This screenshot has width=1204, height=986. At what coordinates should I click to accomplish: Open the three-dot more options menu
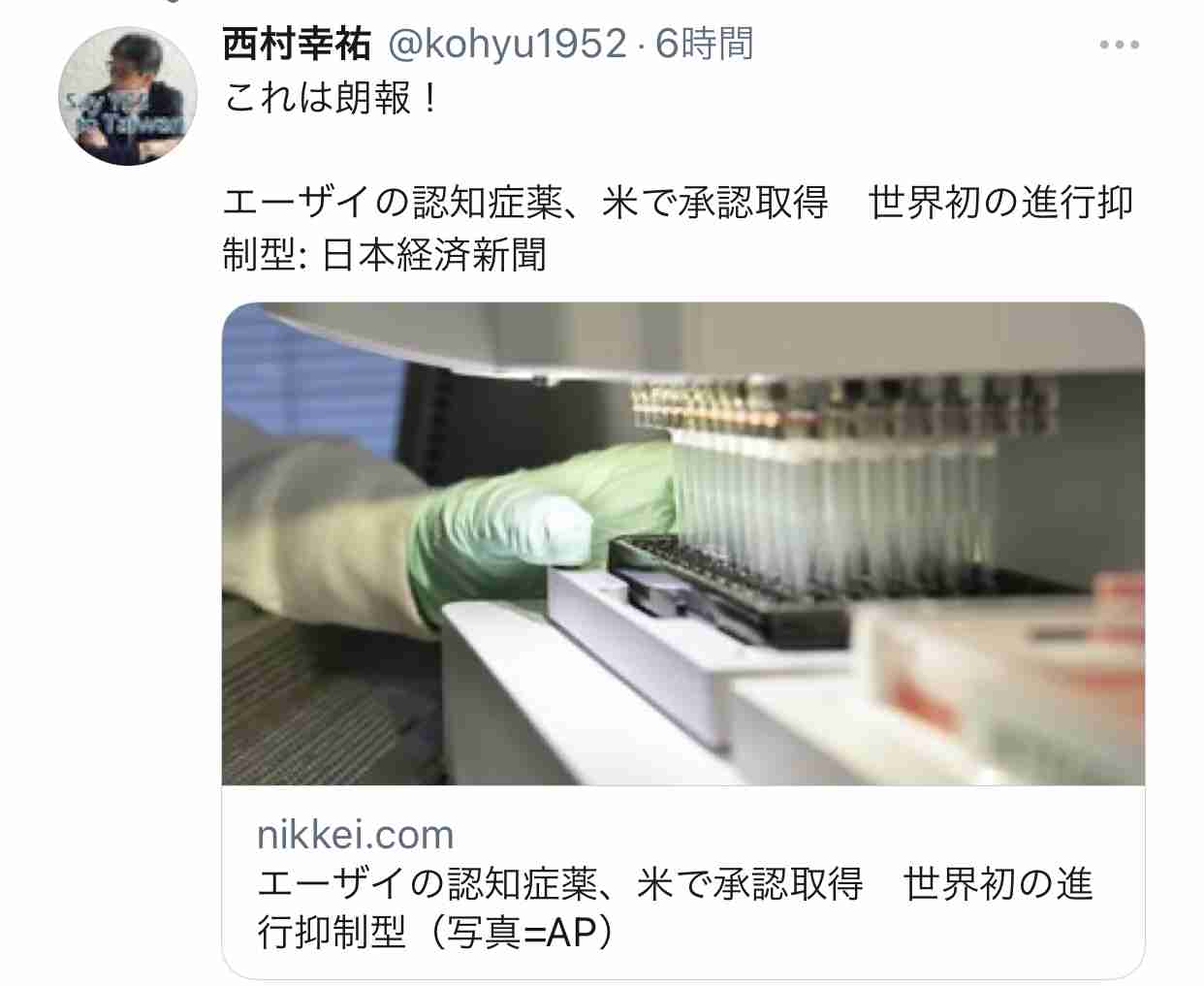click(1119, 45)
